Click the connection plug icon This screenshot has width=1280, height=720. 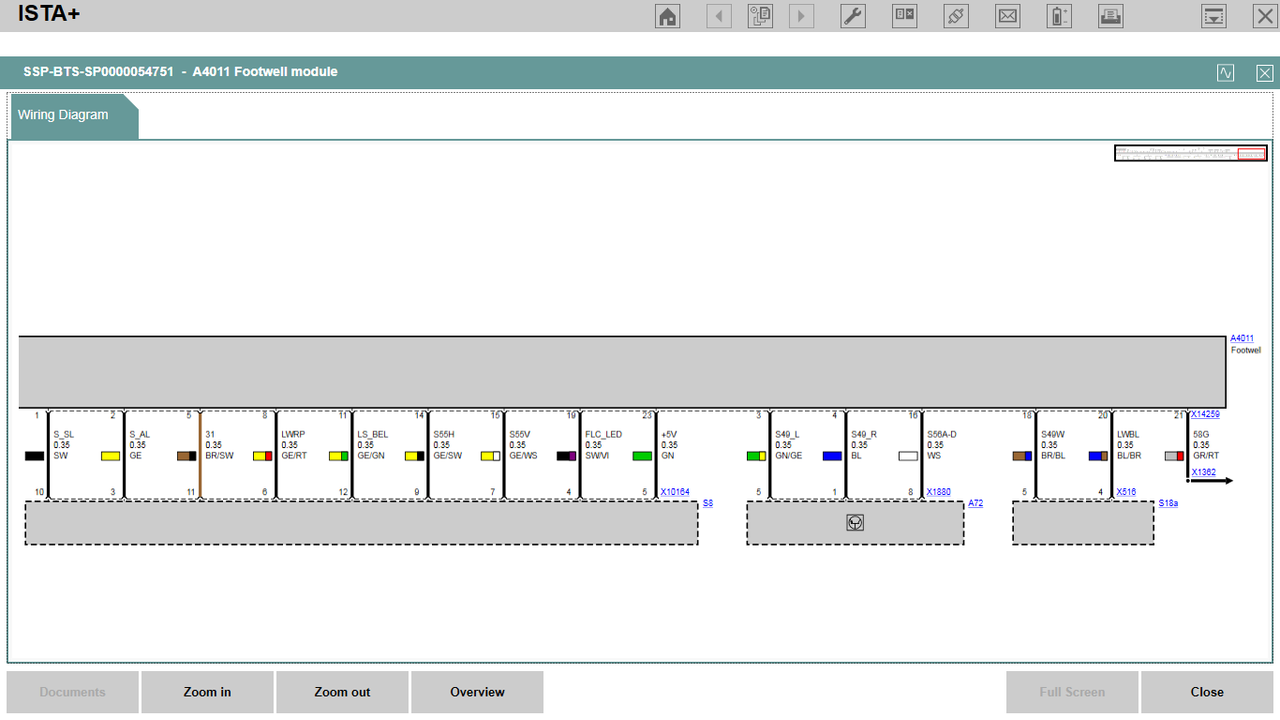pyautogui.click(x=956, y=16)
